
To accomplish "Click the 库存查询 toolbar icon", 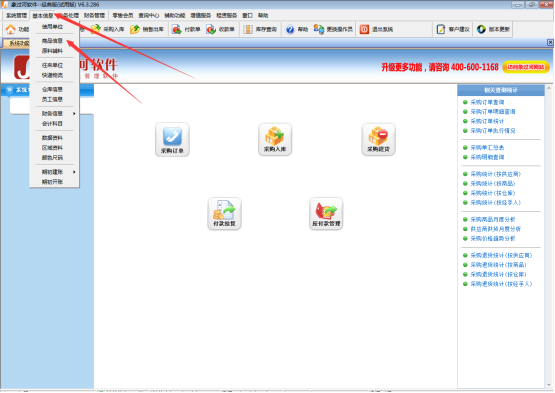I will pyautogui.click(x=248, y=29).
